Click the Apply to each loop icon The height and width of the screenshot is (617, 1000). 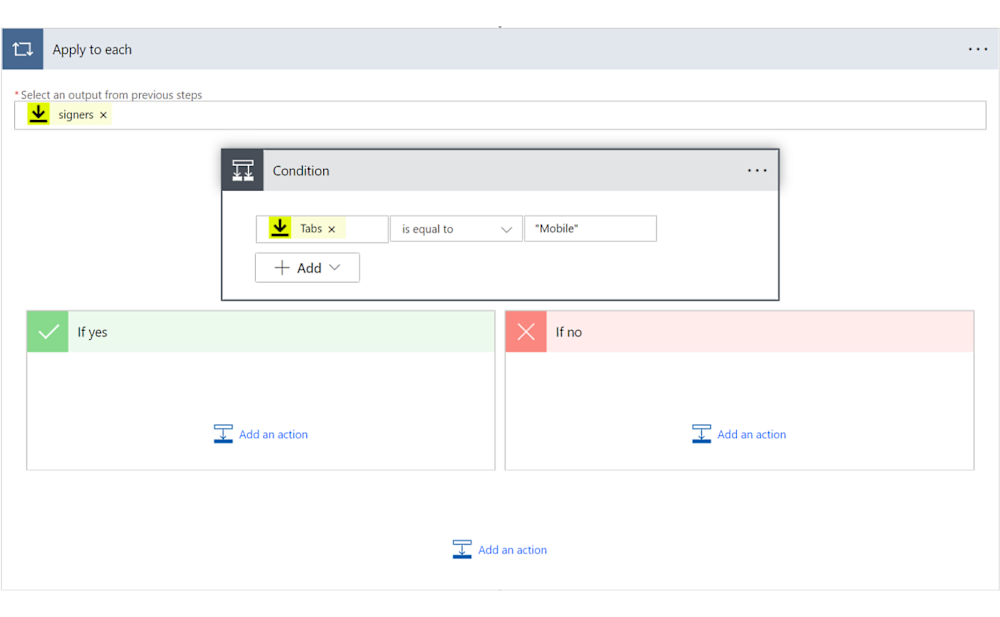(x=23, y=49)
